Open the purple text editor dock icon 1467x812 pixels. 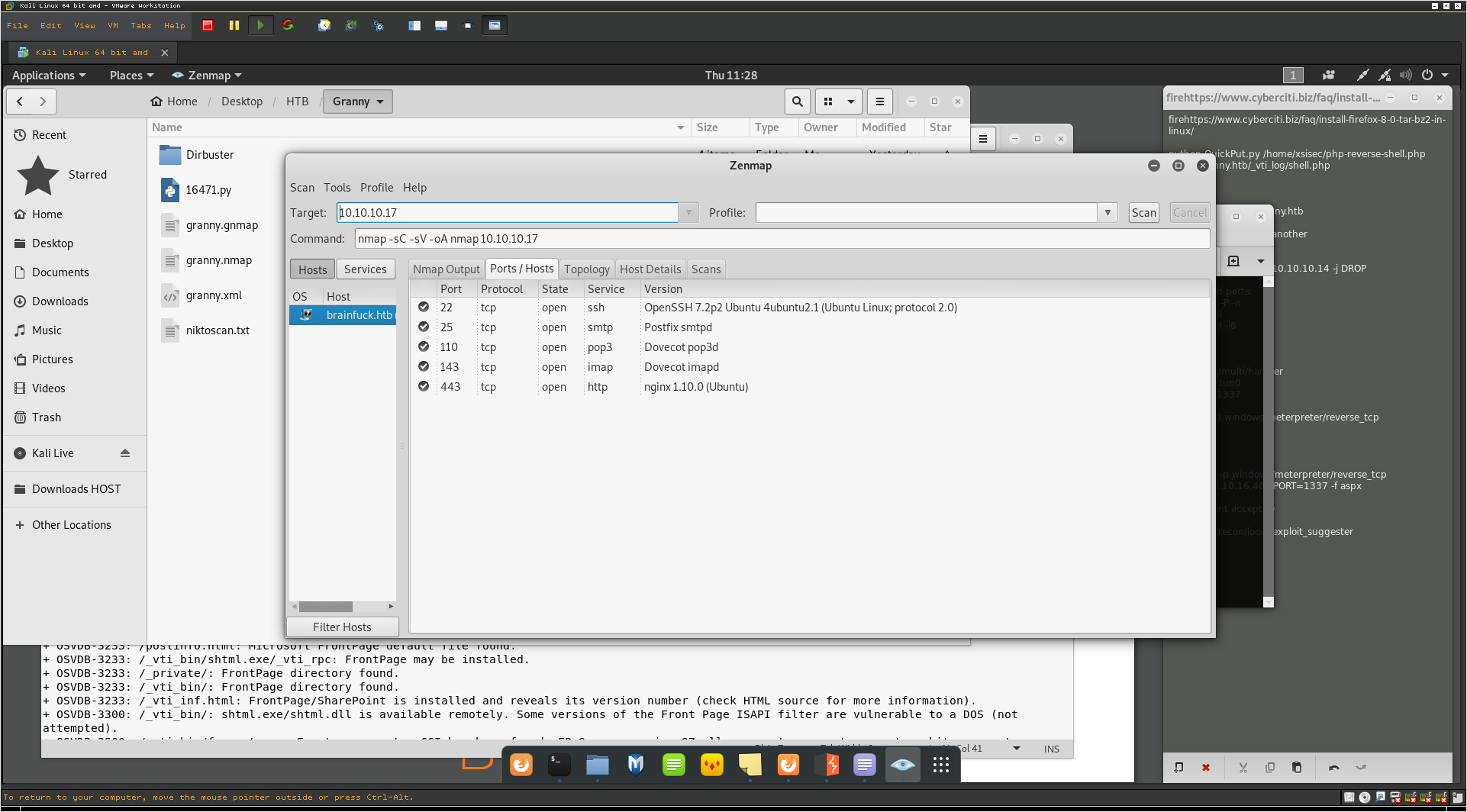click(x=865, y=765)
